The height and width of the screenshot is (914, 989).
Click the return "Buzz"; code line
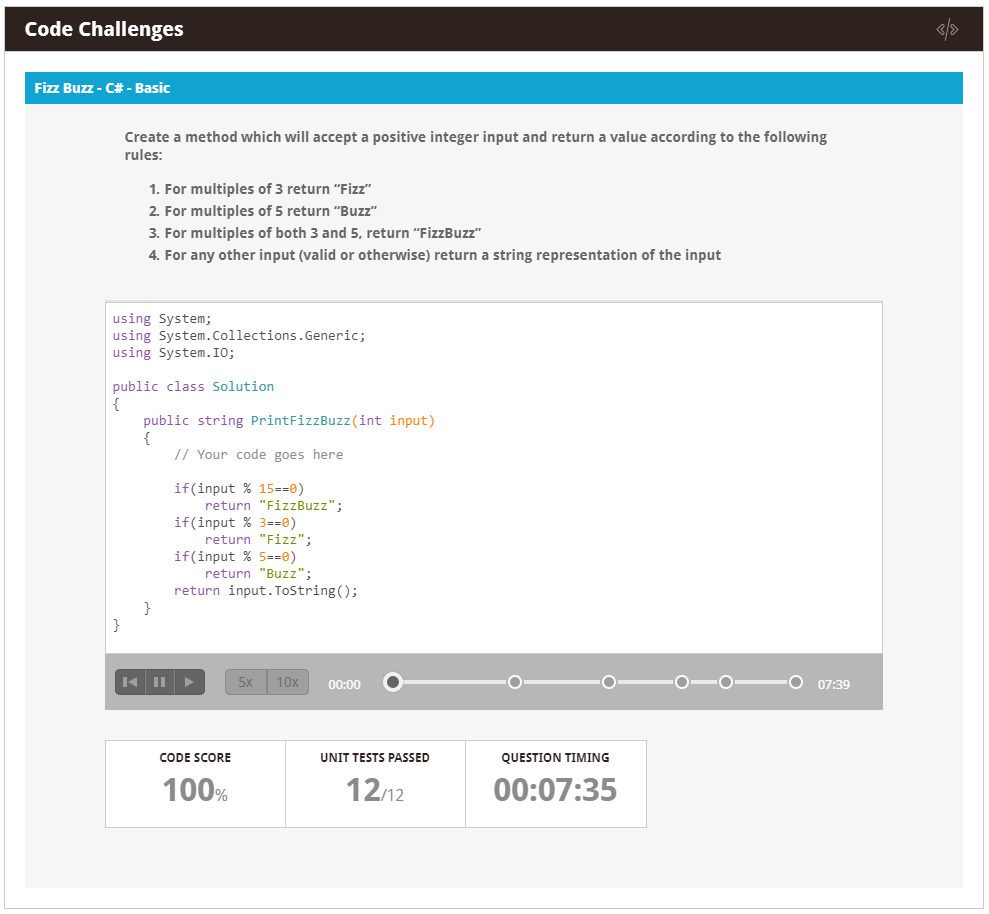(x=258, y=574)
